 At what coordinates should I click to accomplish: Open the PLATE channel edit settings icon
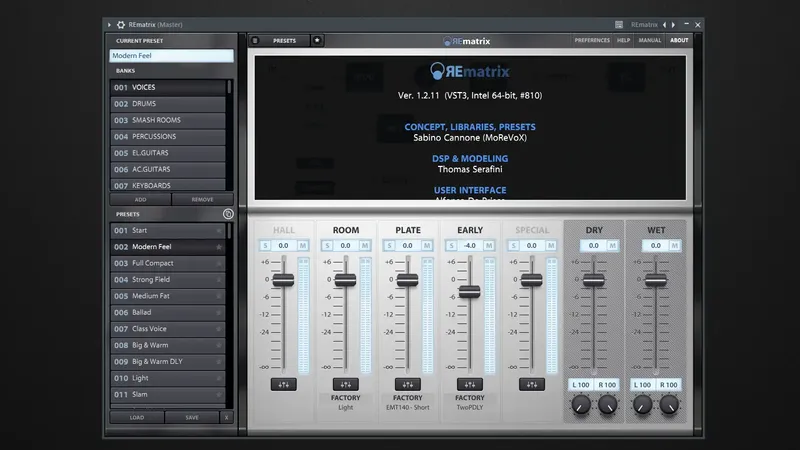(408, 384)
